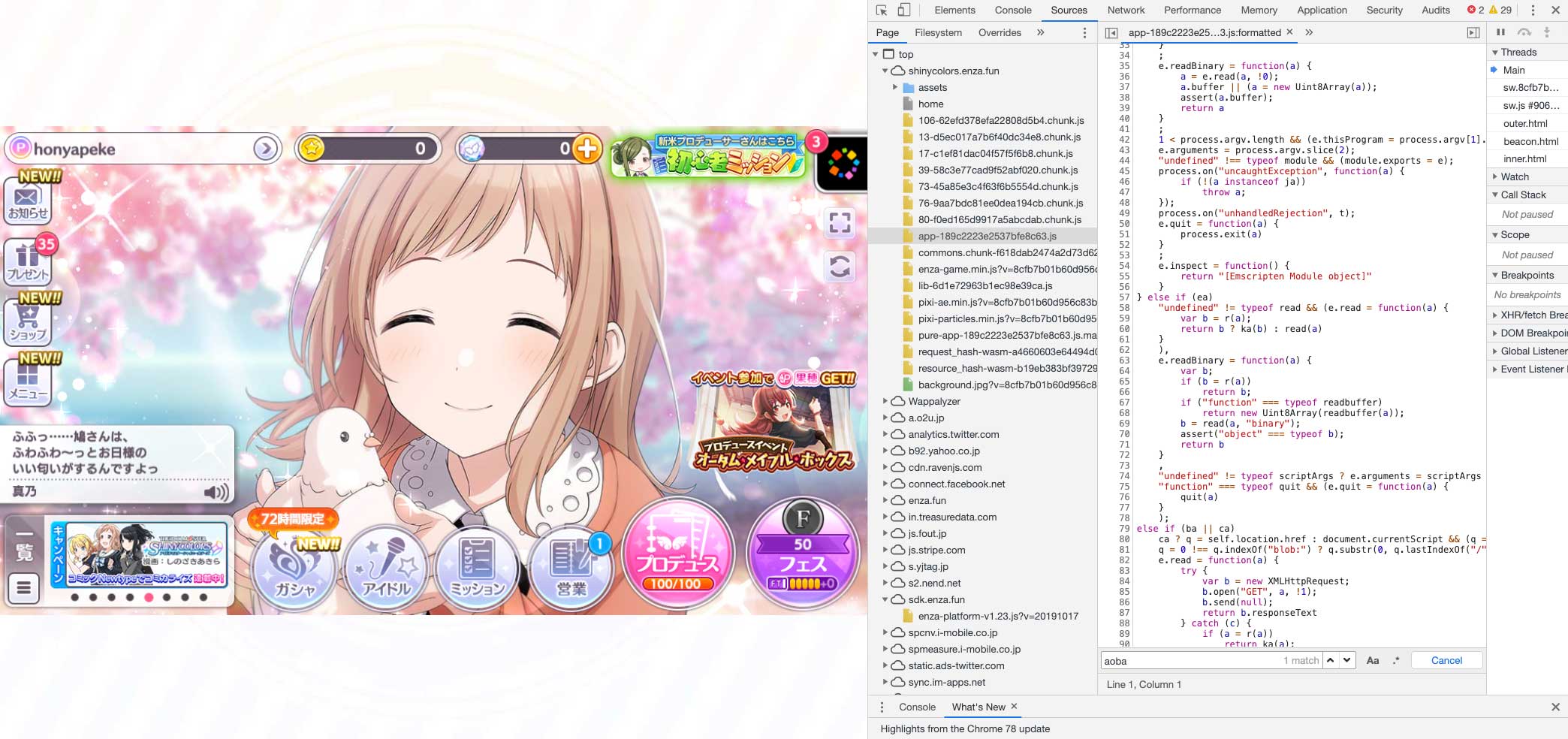Open the DevTools three-dot menu

pos(1533,11)
